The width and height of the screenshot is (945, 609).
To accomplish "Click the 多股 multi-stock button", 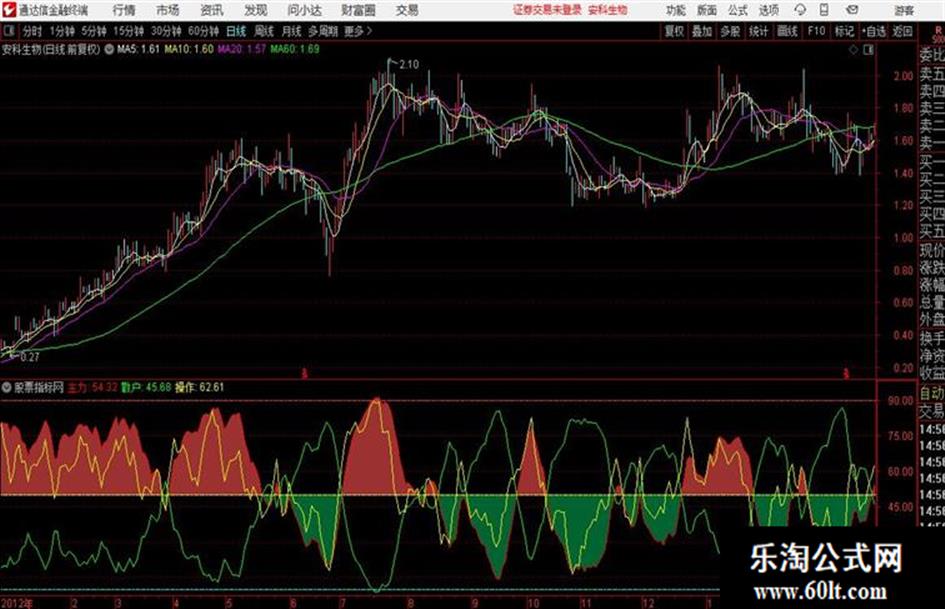I will click(x=730, y=31).
